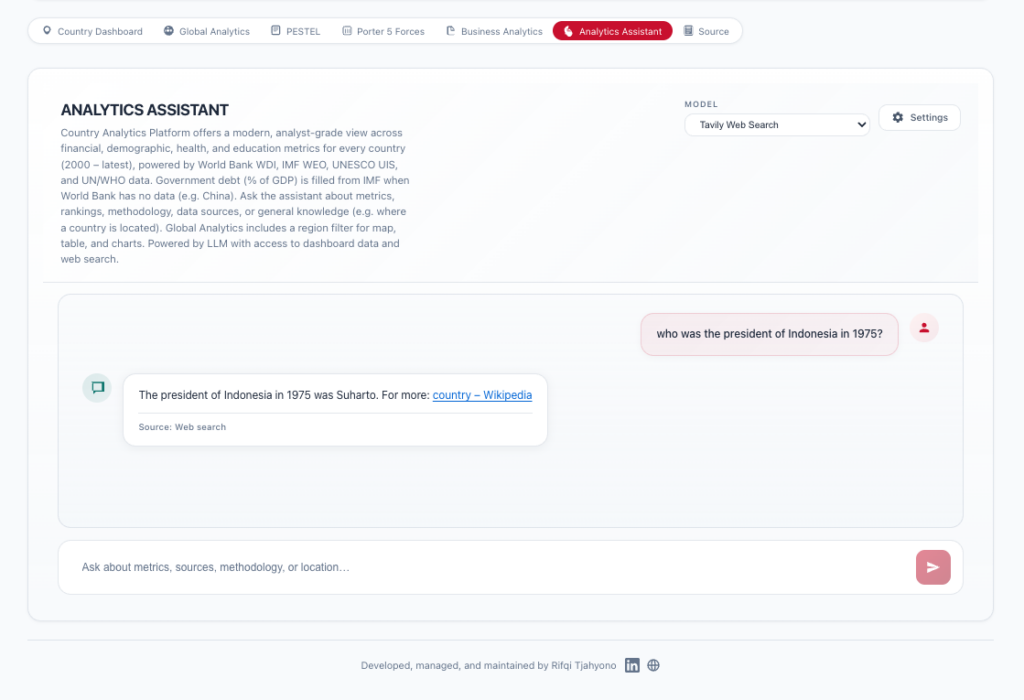The width and height of the screenshot is (1024, 700).
Task: Open developer's LinkedIn profile icon
Action: point(632,666)
